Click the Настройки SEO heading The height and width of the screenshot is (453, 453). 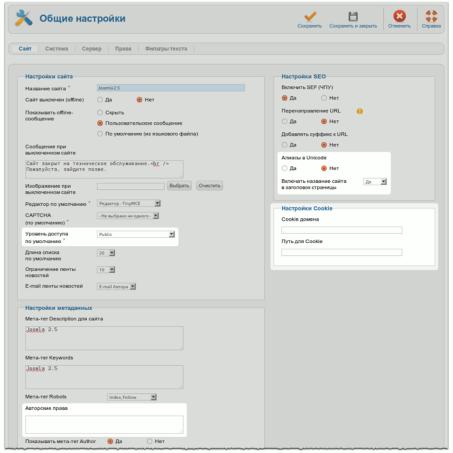coord(303,76)
